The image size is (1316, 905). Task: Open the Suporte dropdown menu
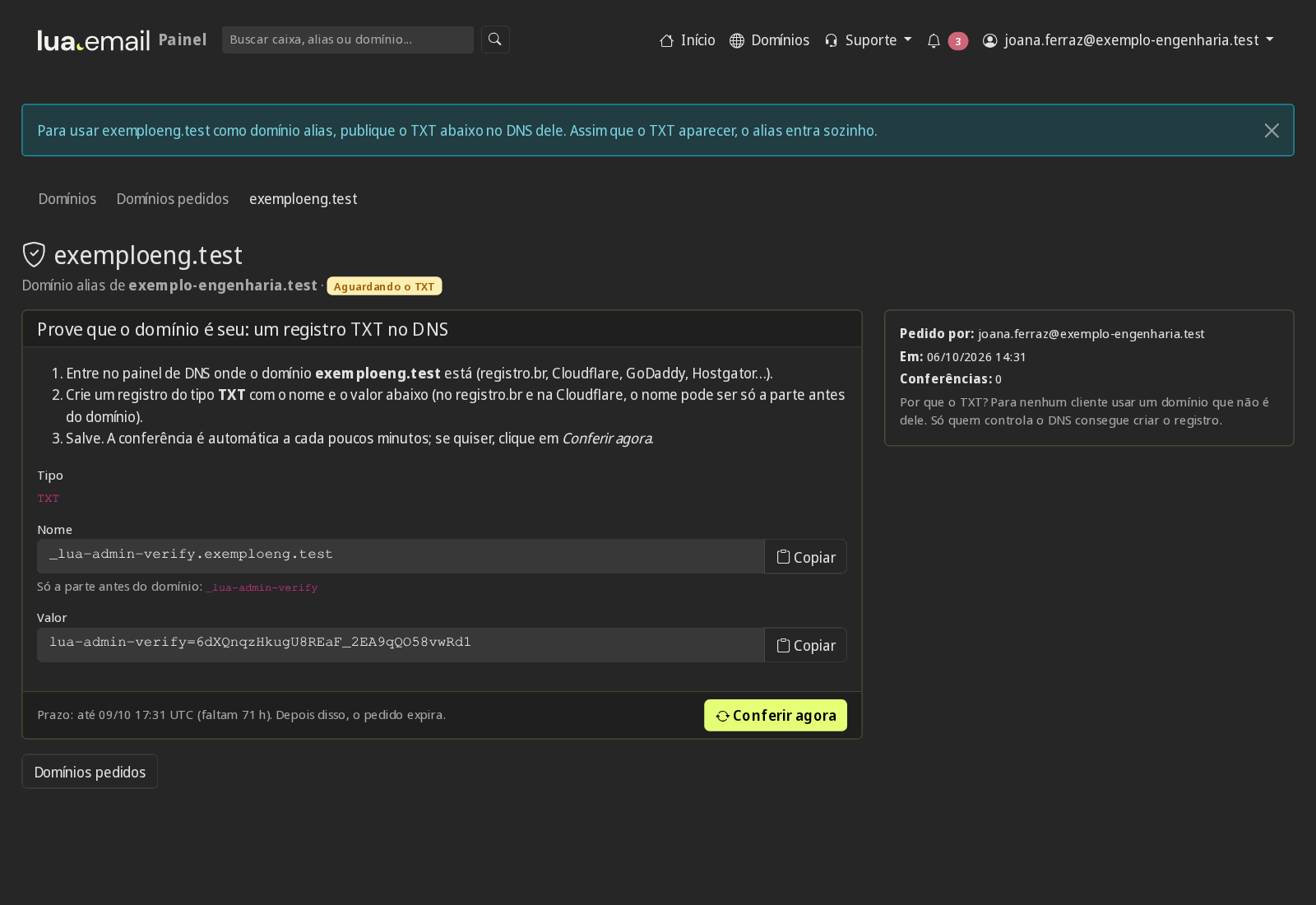[x=868, y=40]
